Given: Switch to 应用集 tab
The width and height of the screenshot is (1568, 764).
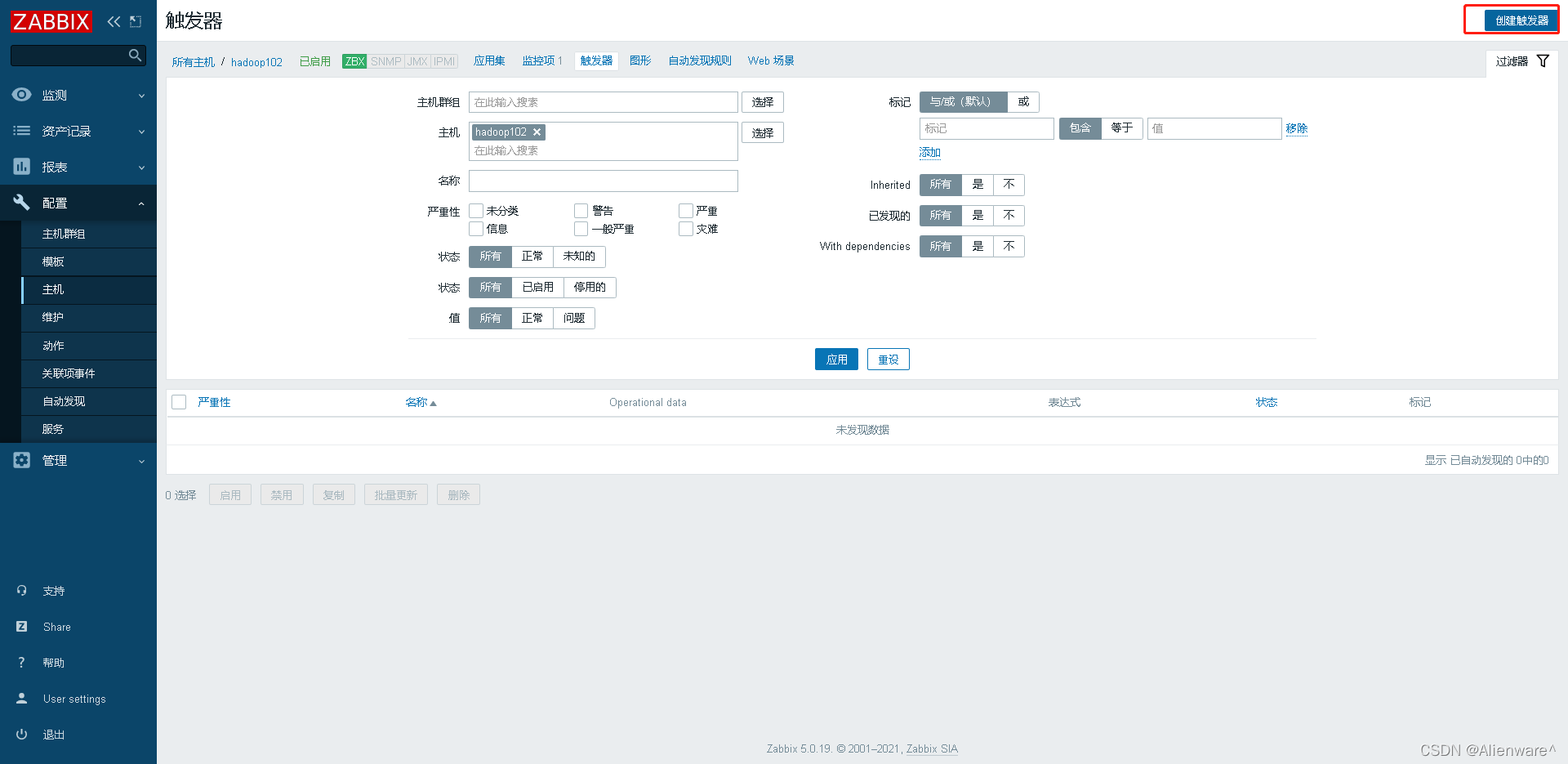Looking at the screenshot, I should [x=489, y=61].
